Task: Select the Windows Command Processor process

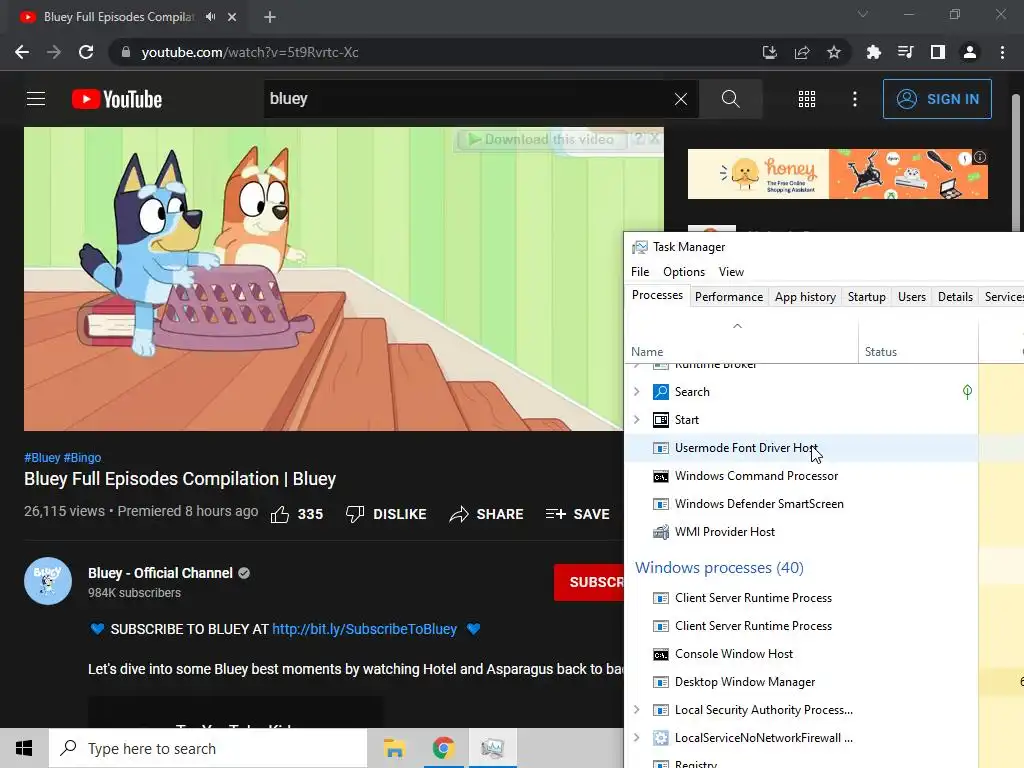Action: [x=801, y=476]
